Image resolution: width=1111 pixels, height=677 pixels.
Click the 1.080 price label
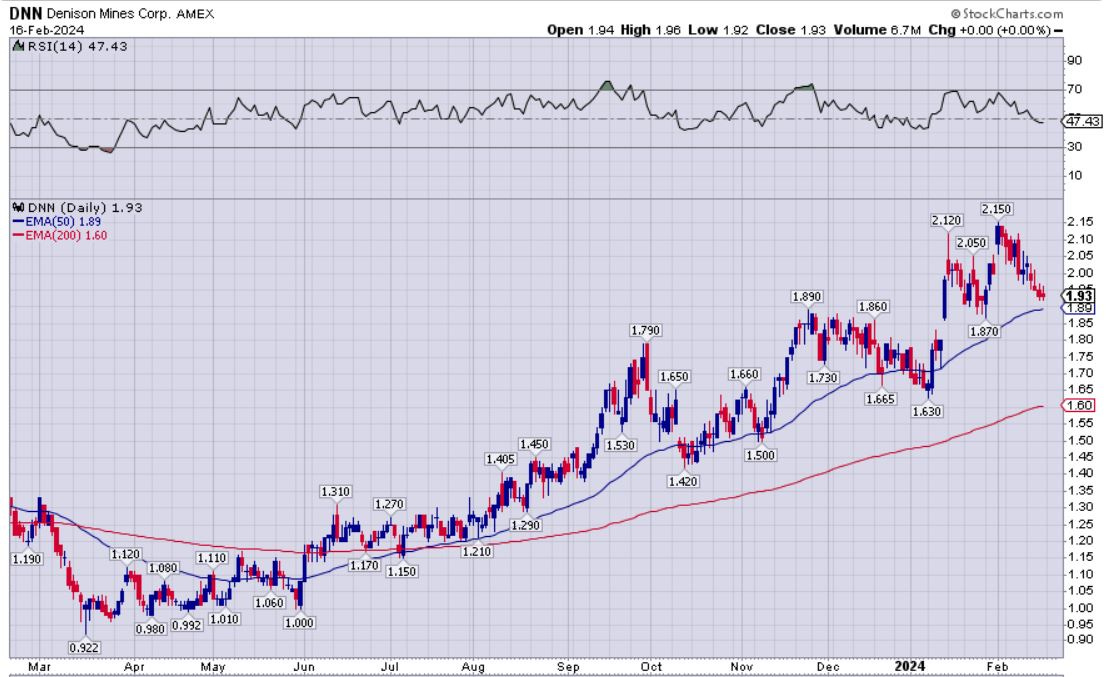click(163, 568)
